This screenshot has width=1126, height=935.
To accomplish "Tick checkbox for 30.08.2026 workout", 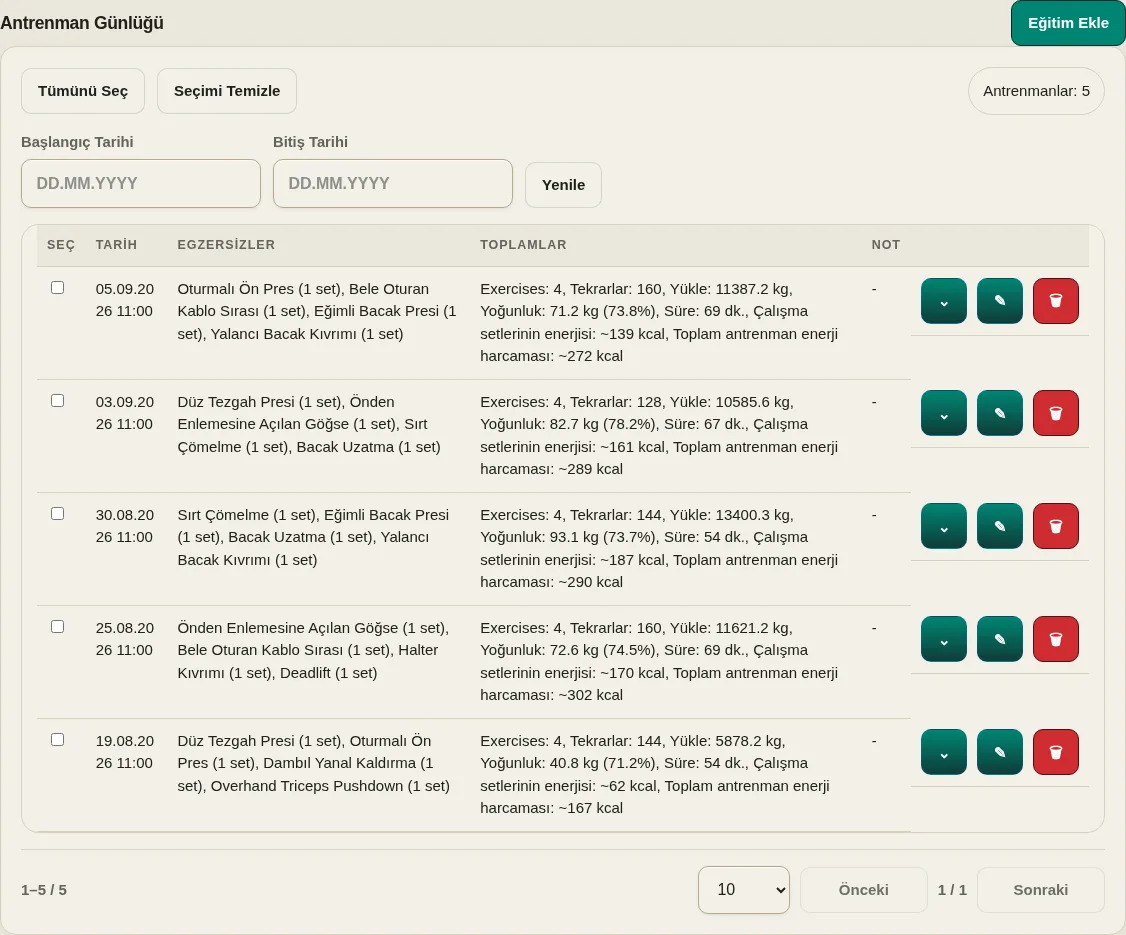I will tap(57, 513).
